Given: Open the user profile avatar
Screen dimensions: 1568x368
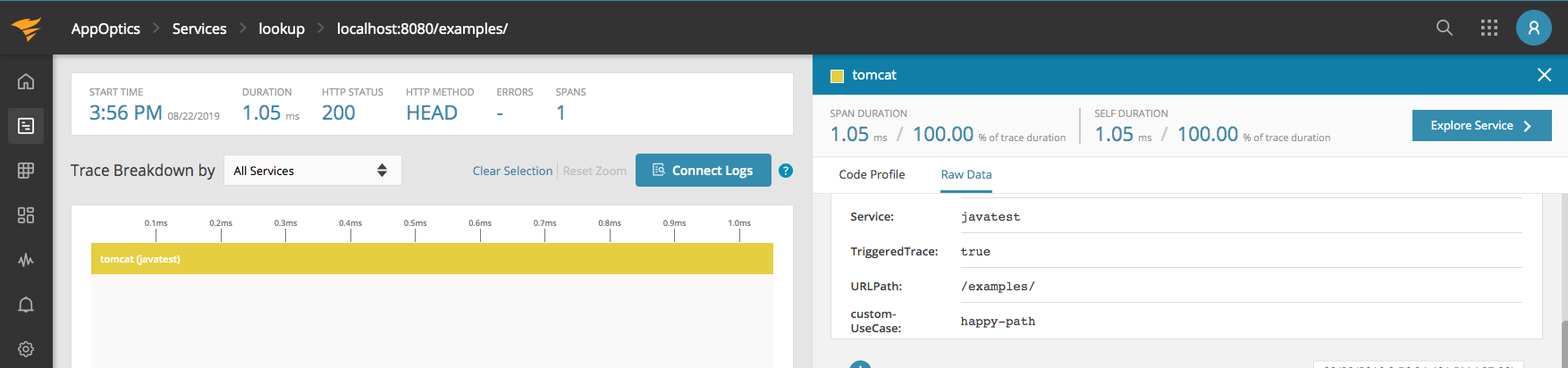Looking at the screenshot, I should coord(1533,28).
